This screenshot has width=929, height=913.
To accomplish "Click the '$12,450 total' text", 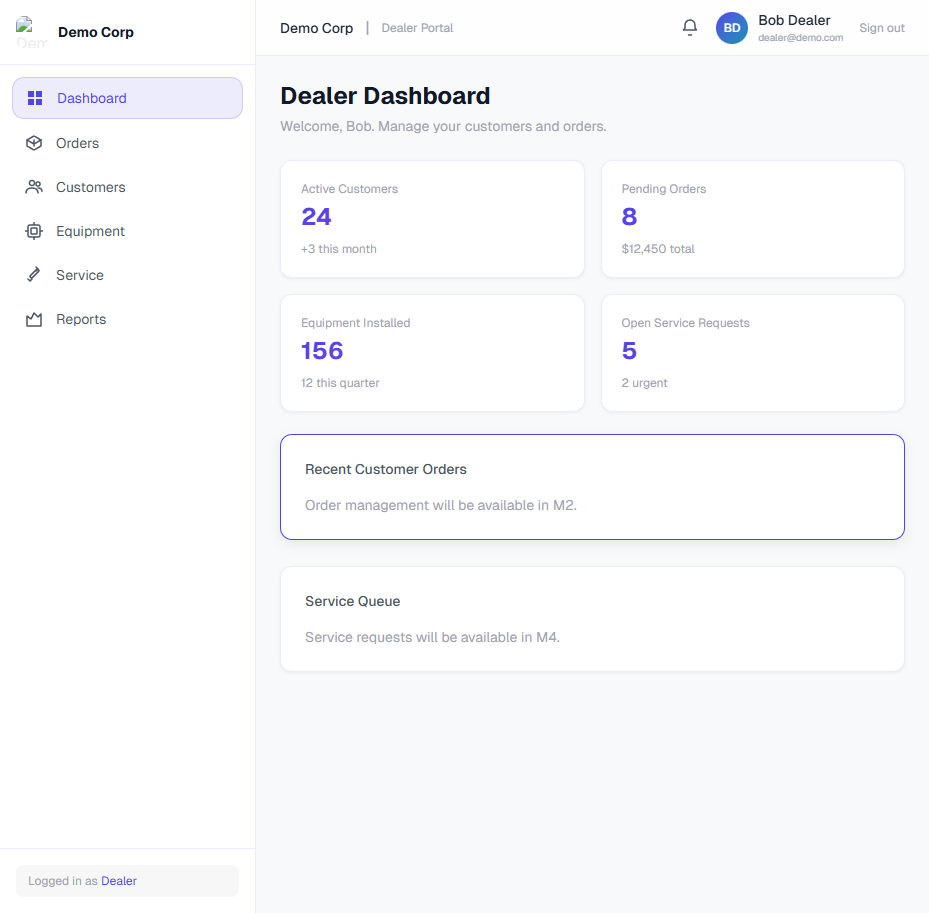I will point(658,249).
